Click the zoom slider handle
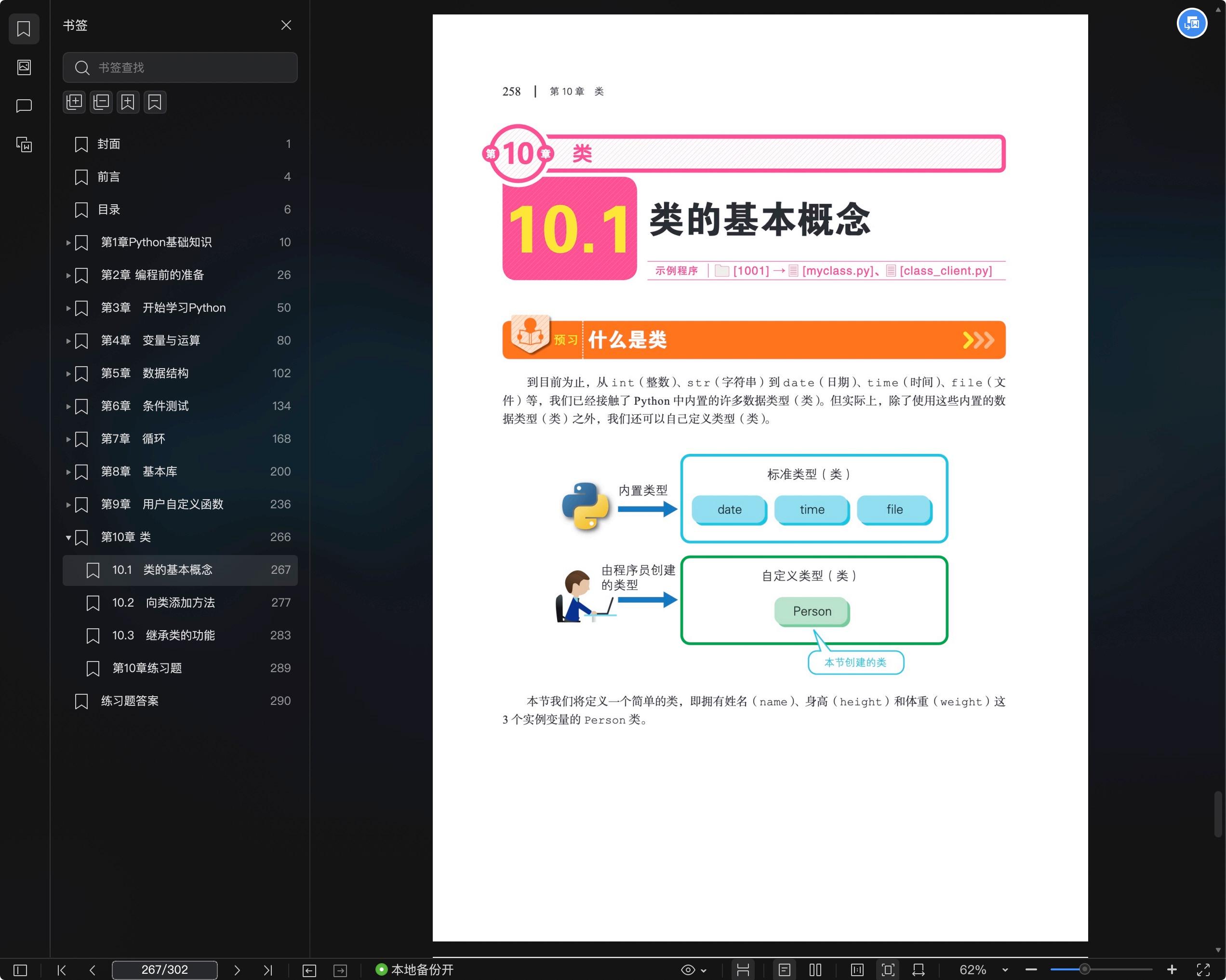1226x980 pixels. [1084, 969]
